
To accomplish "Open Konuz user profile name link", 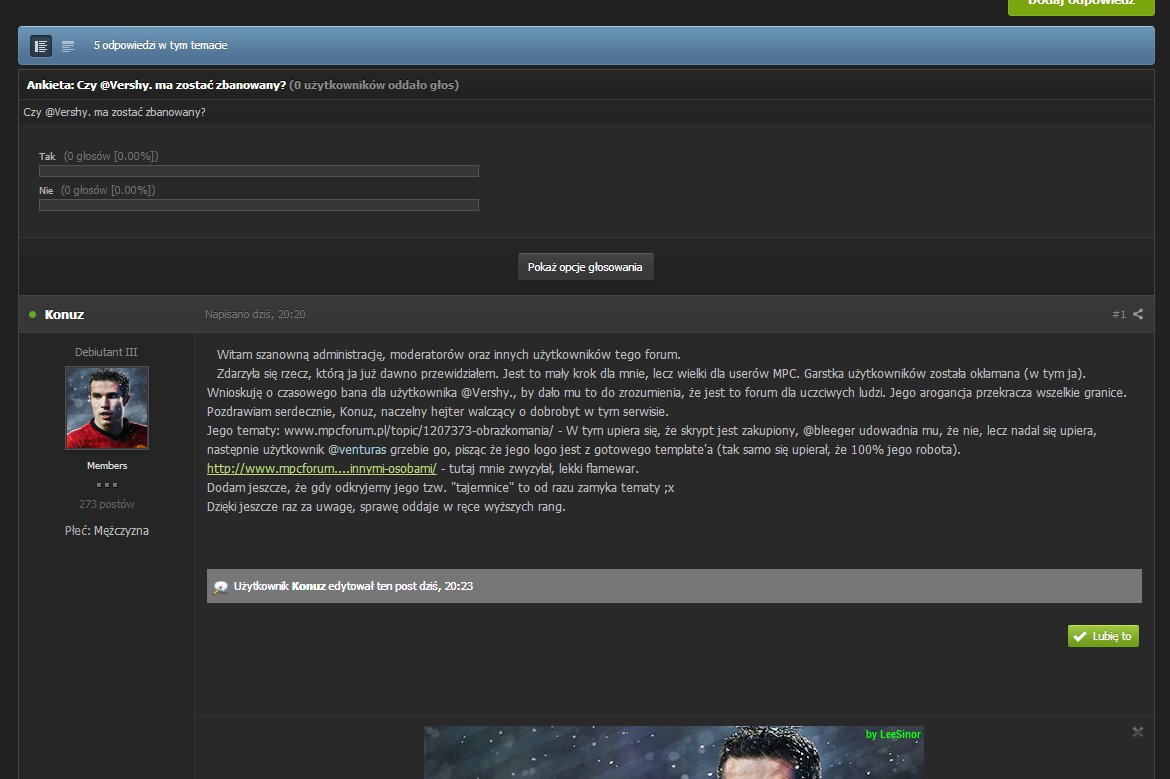I will point(64,315).
